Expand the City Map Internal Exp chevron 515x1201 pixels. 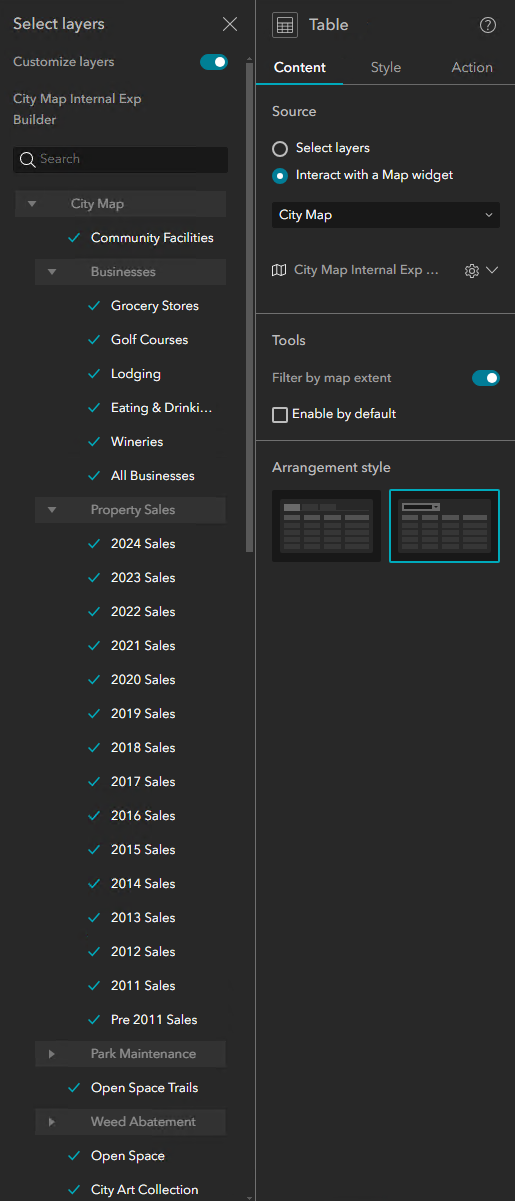click(x=491, y=271)
